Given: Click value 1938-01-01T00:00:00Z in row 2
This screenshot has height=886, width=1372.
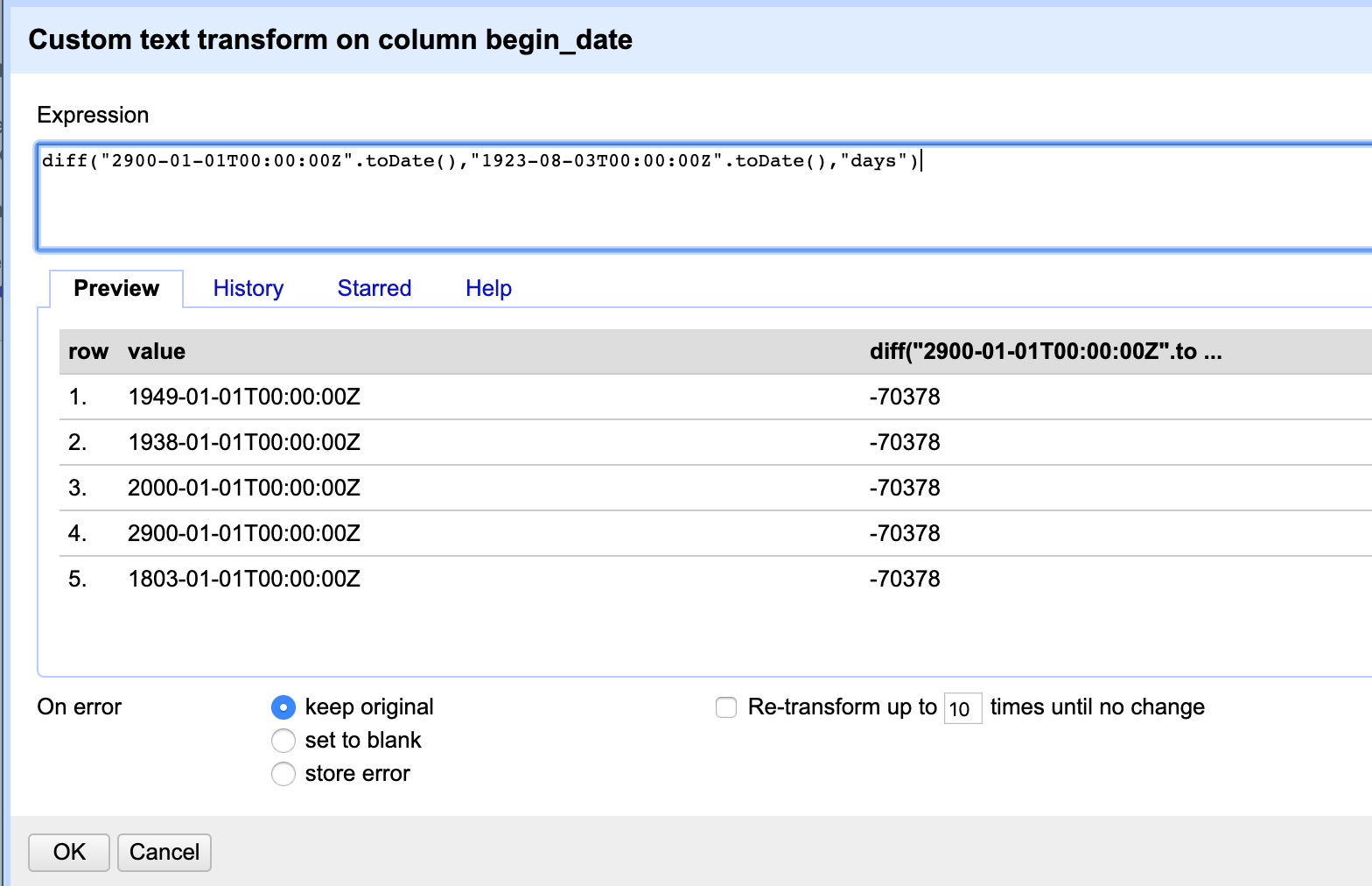Looking at the screenshot, I should [x=244, y=442].
